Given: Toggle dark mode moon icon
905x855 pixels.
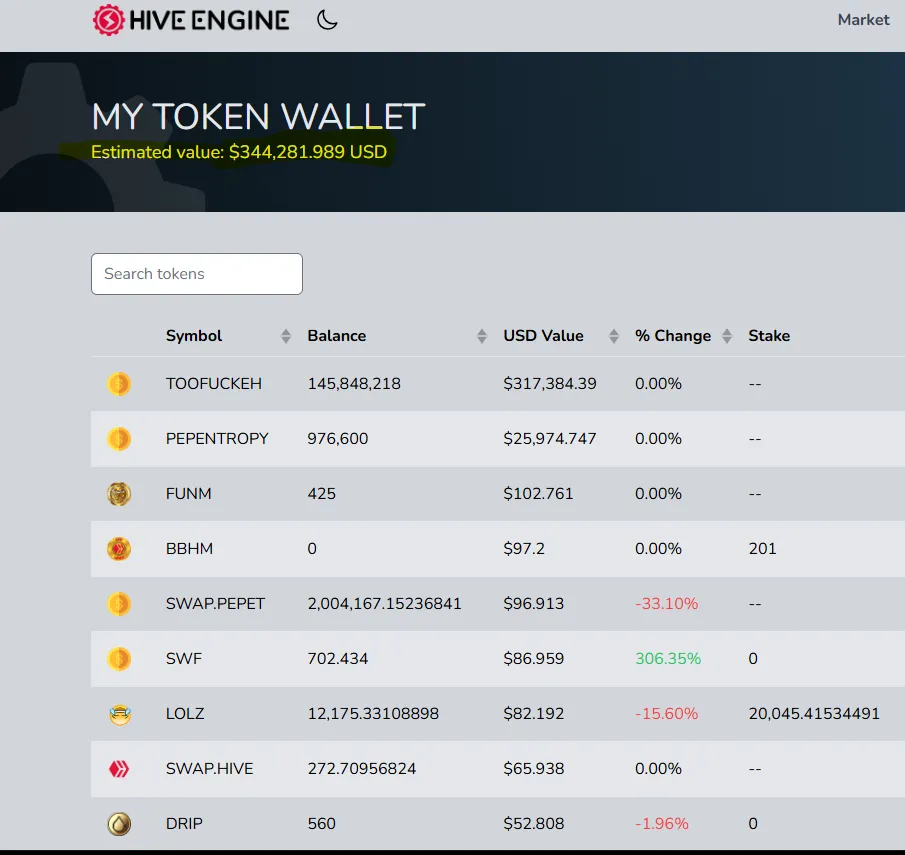Looking at the screenshot, I should pos(327,20).
